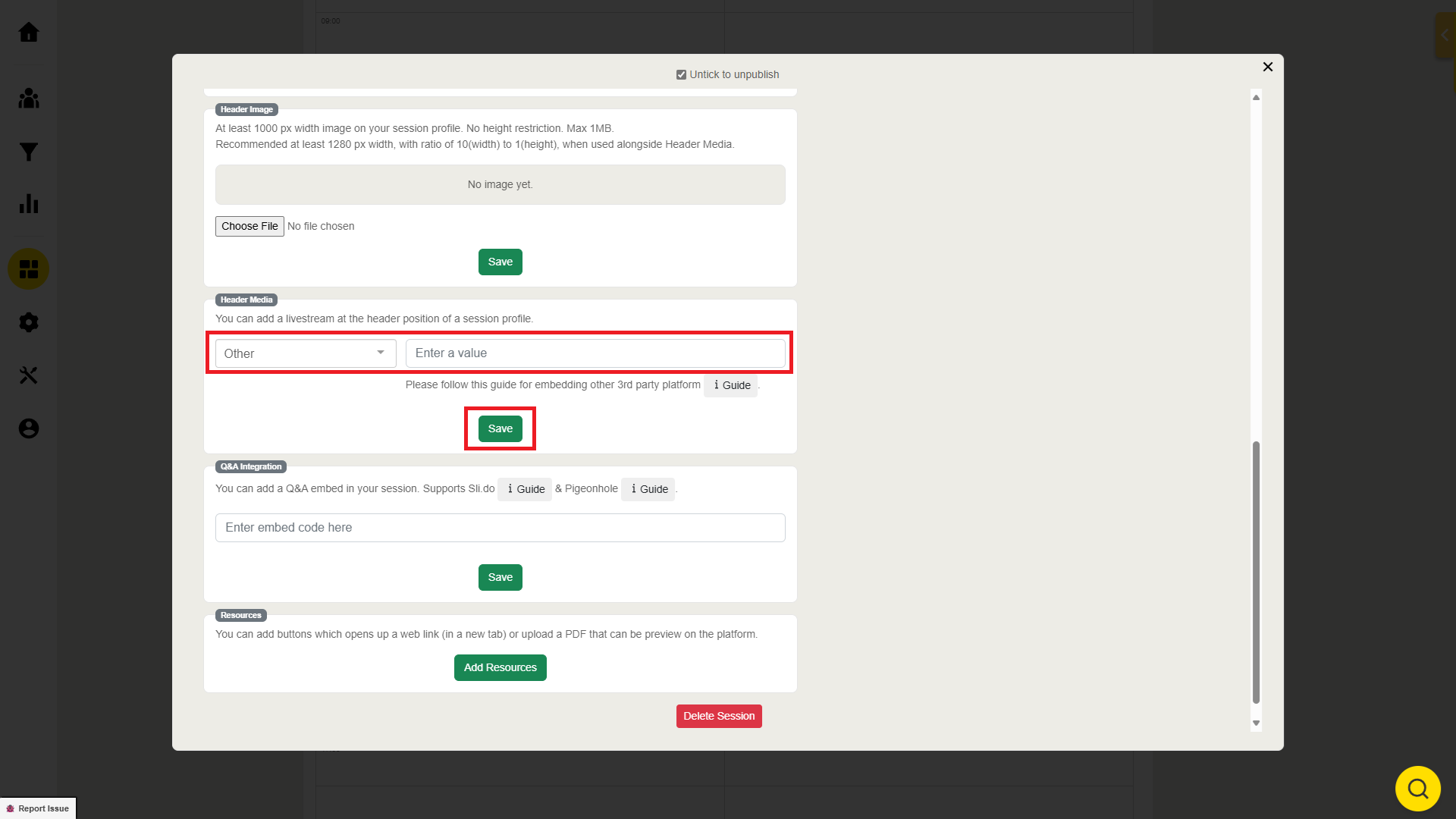Click Add Resources button
The height and width of the screenshot is (819, 1456).
[x=500, y=667]
